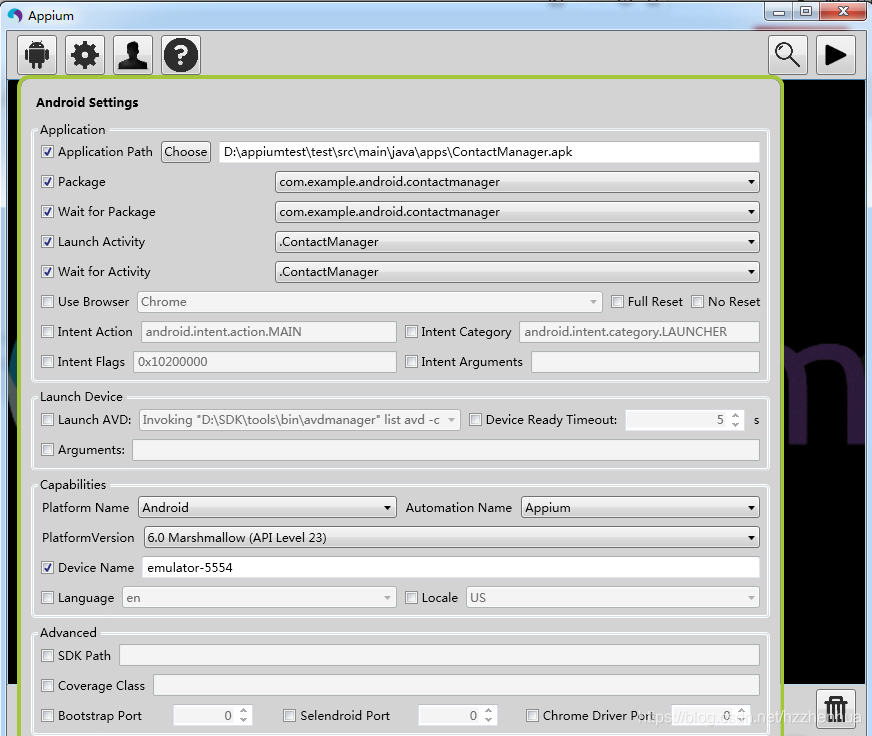Increase Bootstrap Port with up arrow

click(244, 710)
